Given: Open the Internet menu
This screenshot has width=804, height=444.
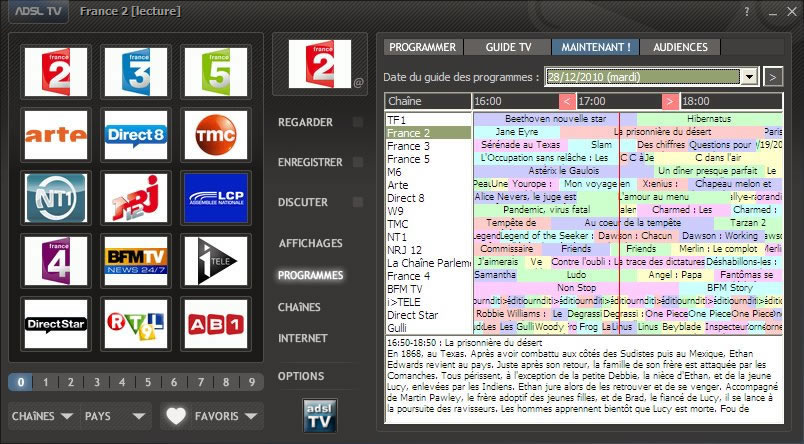Looking at the screenshot, I should coord(303,338).
